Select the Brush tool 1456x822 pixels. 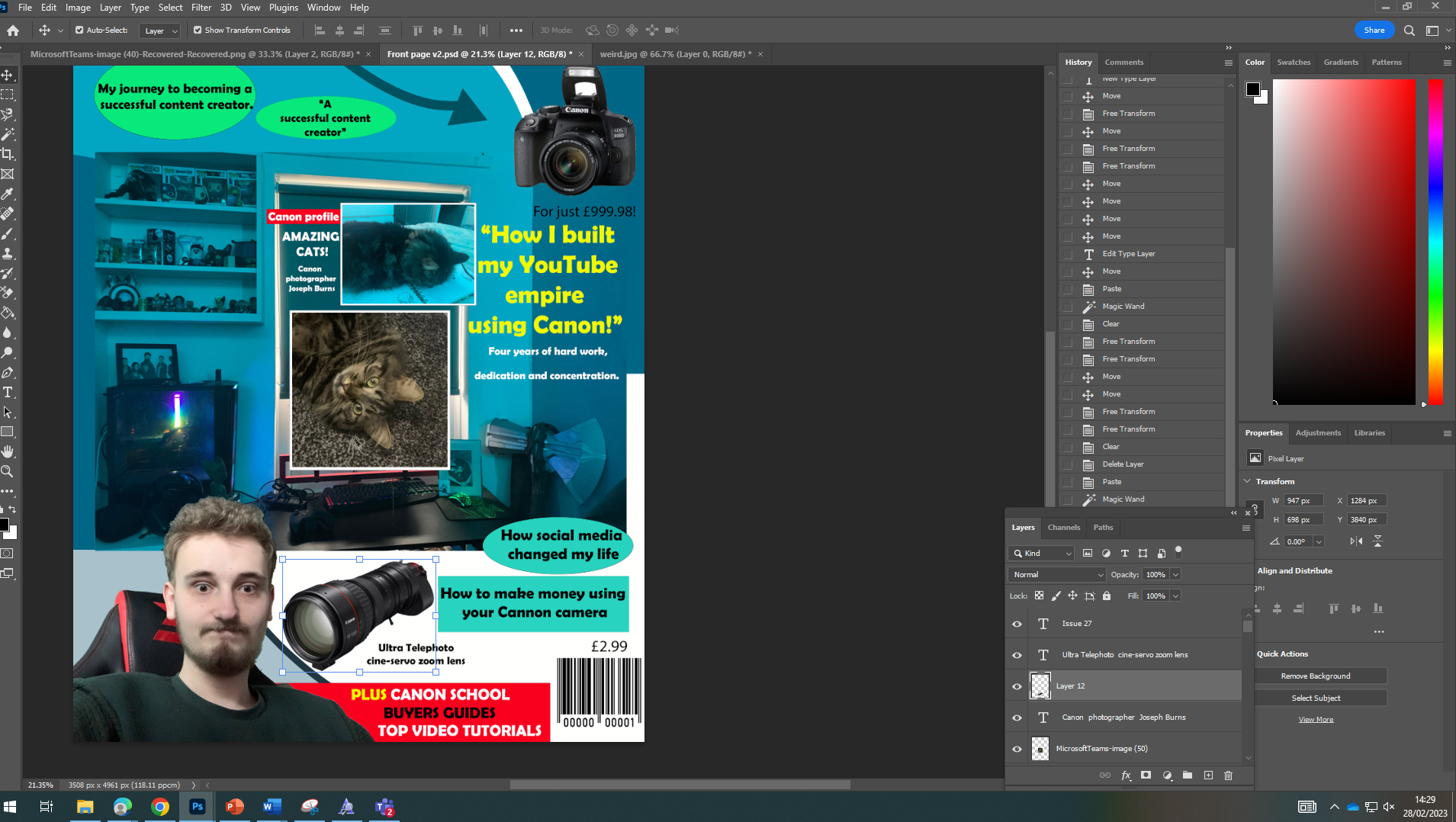(x=8, y=233)
